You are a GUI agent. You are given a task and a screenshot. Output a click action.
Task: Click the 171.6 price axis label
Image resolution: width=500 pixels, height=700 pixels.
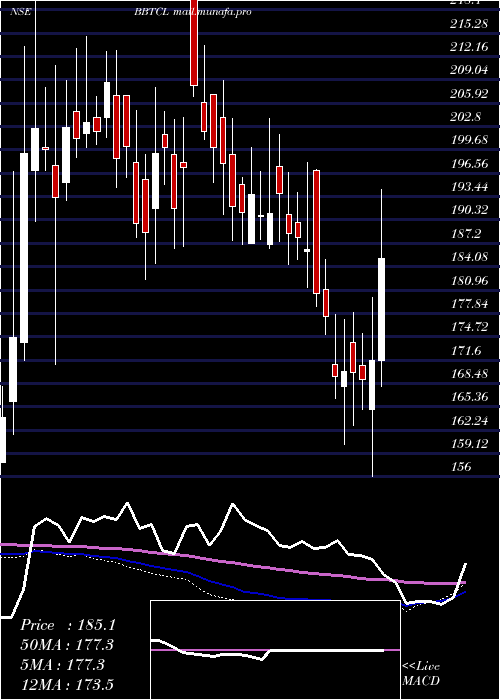tap(466, 350)
